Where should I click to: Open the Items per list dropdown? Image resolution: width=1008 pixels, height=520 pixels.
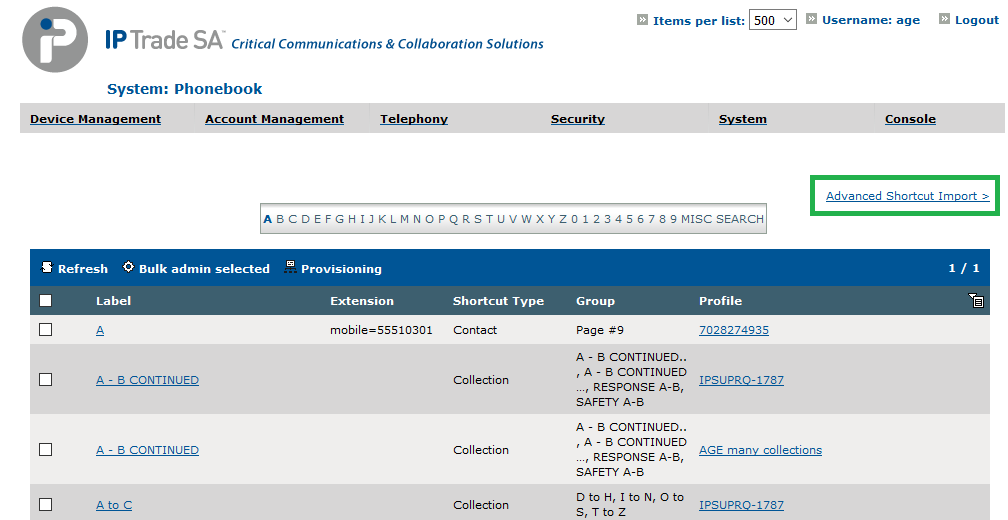pos(773,20)
